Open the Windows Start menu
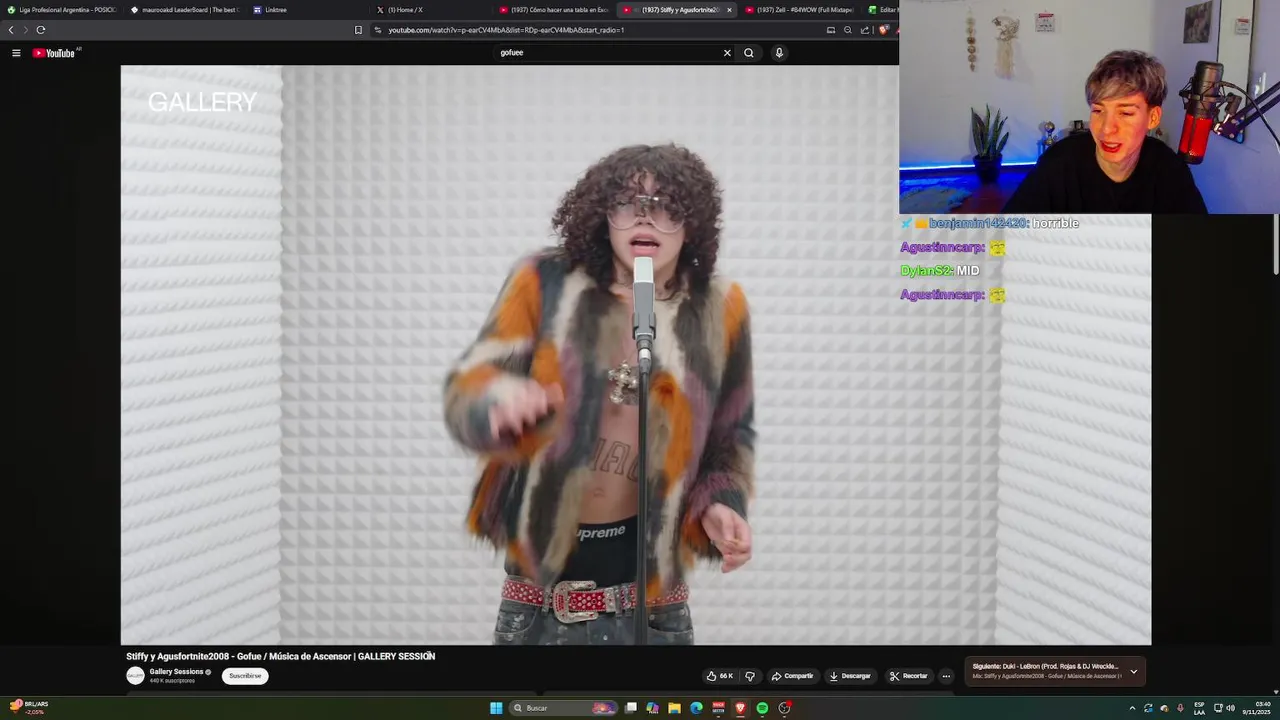 pyautogui.click(x=496, y=708)
